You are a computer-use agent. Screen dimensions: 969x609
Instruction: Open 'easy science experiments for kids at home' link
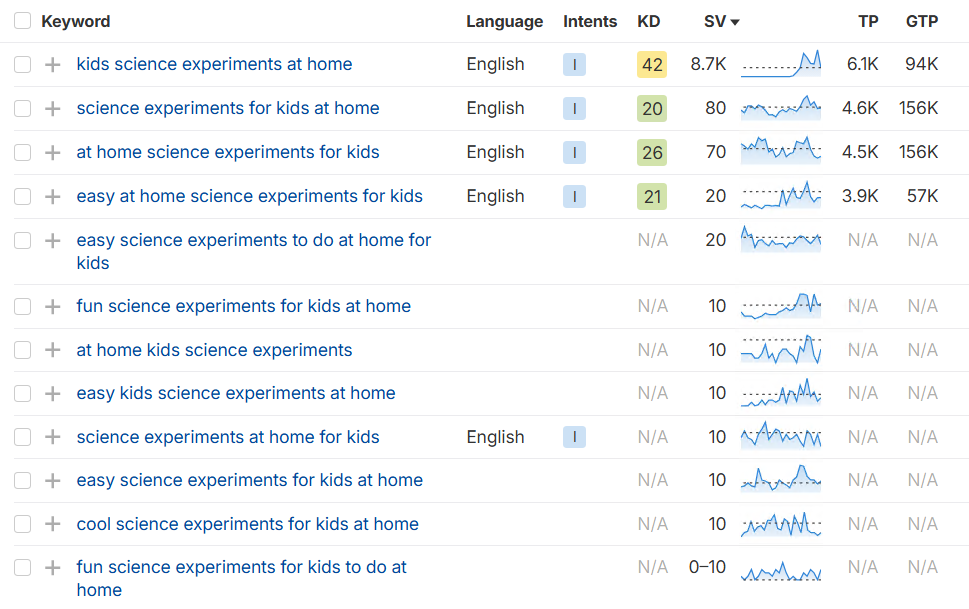(250, 480)
